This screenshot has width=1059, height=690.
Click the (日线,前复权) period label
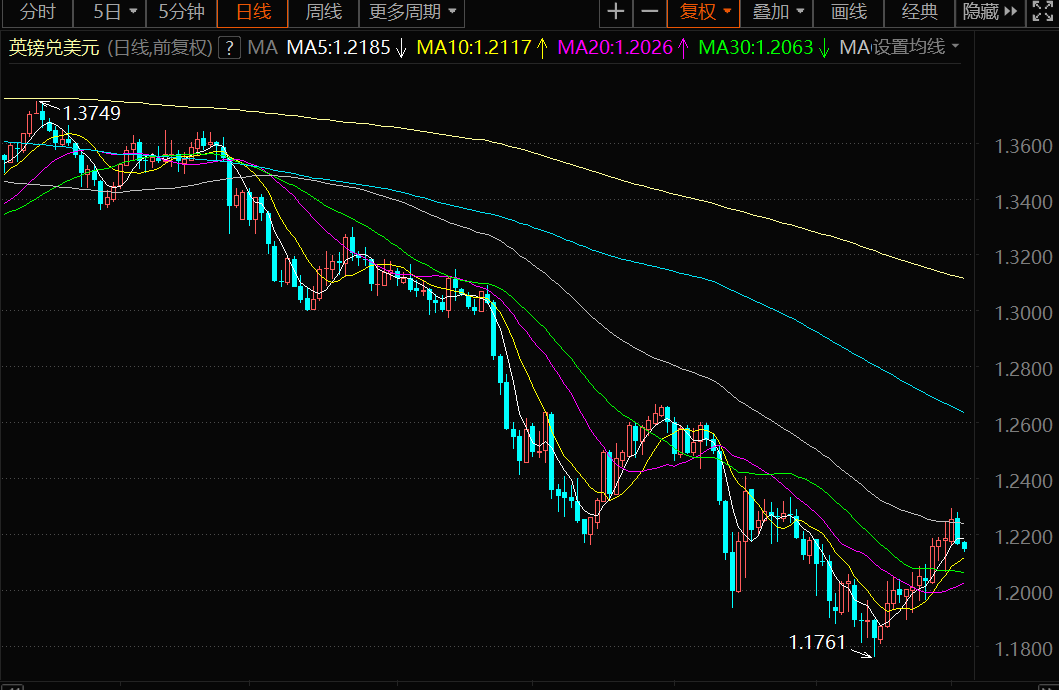[x=160, y=48]
